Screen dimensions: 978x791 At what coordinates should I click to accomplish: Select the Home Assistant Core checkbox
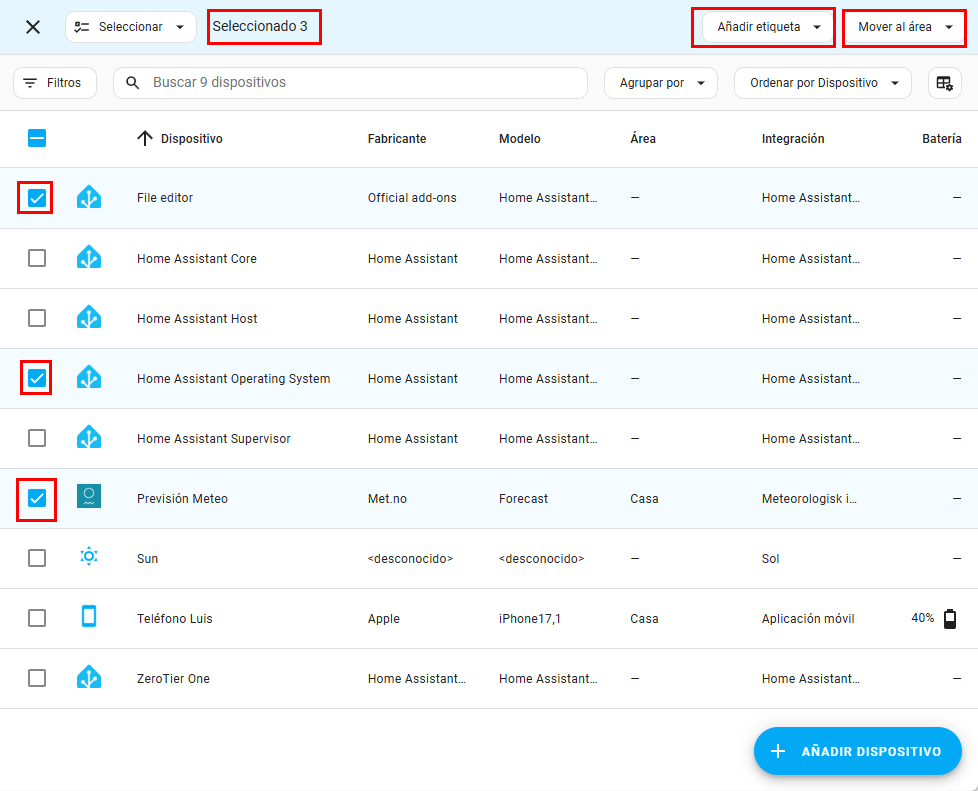(x=37, y=258)
